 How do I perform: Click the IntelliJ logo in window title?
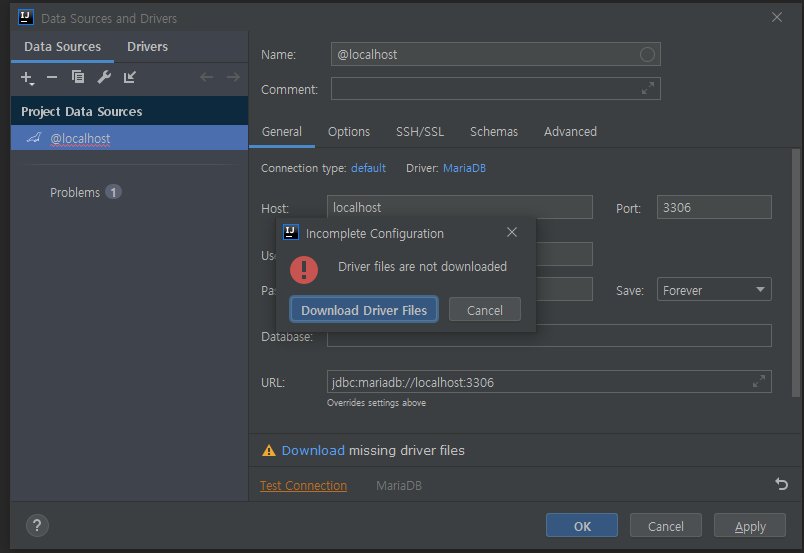tap(26, 17)
